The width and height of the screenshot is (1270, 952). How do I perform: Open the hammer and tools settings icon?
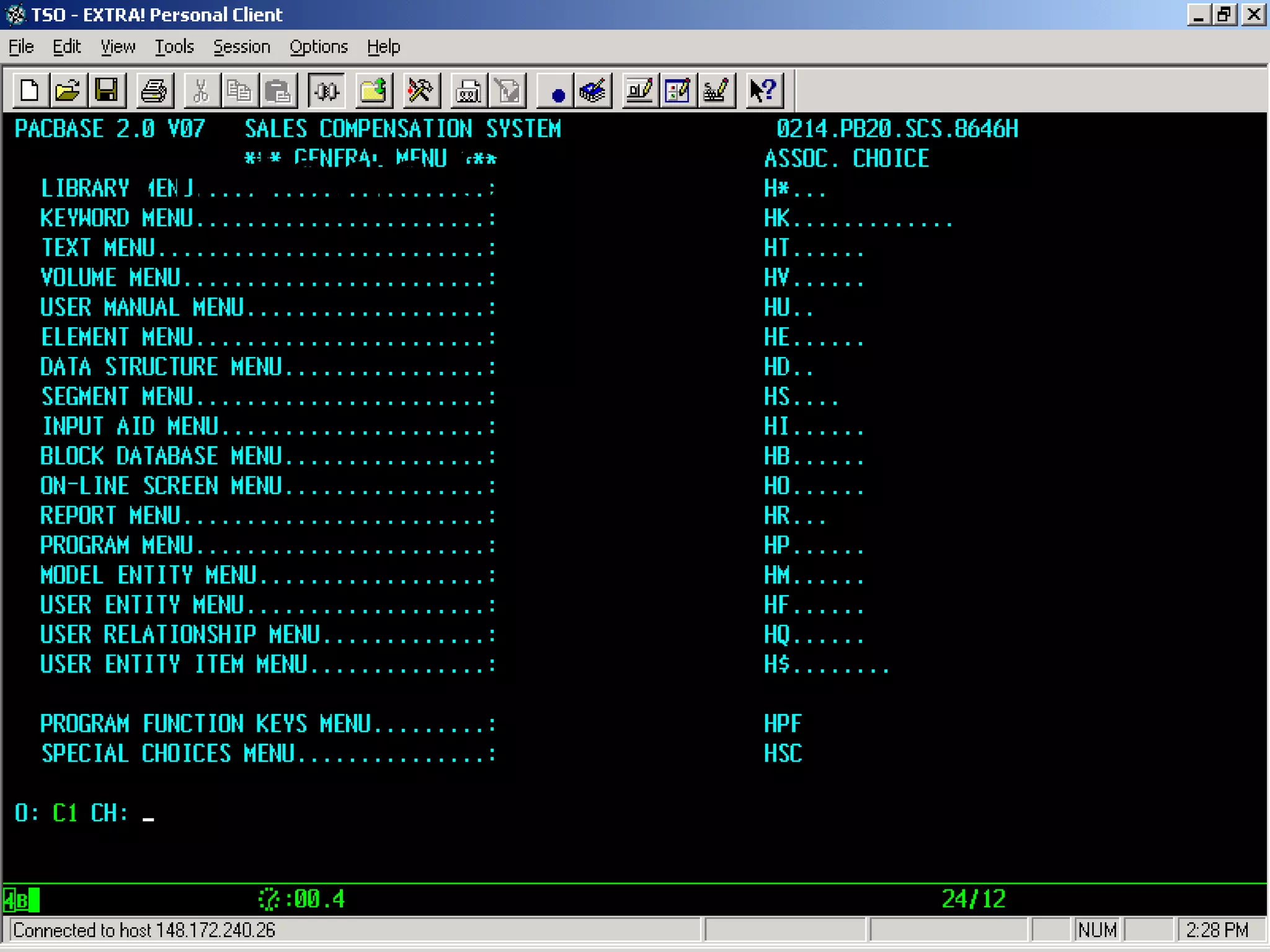coord(420,91)
